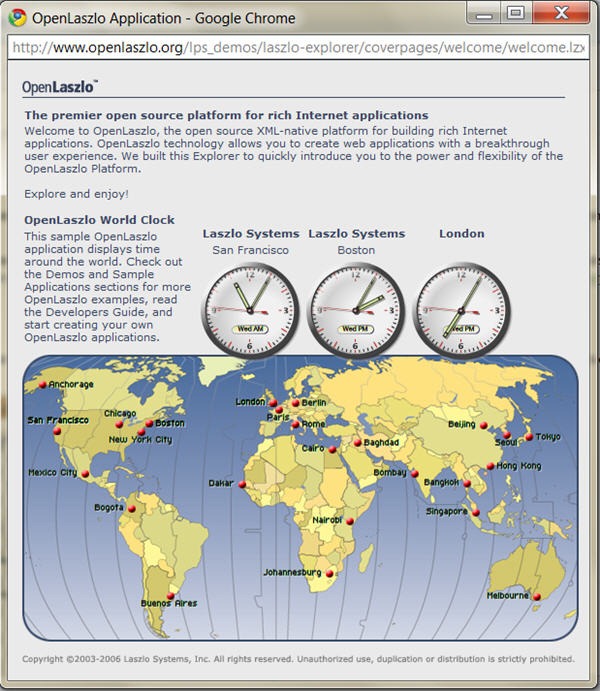Click the Melbourne red marker

[x=537, y=597]
